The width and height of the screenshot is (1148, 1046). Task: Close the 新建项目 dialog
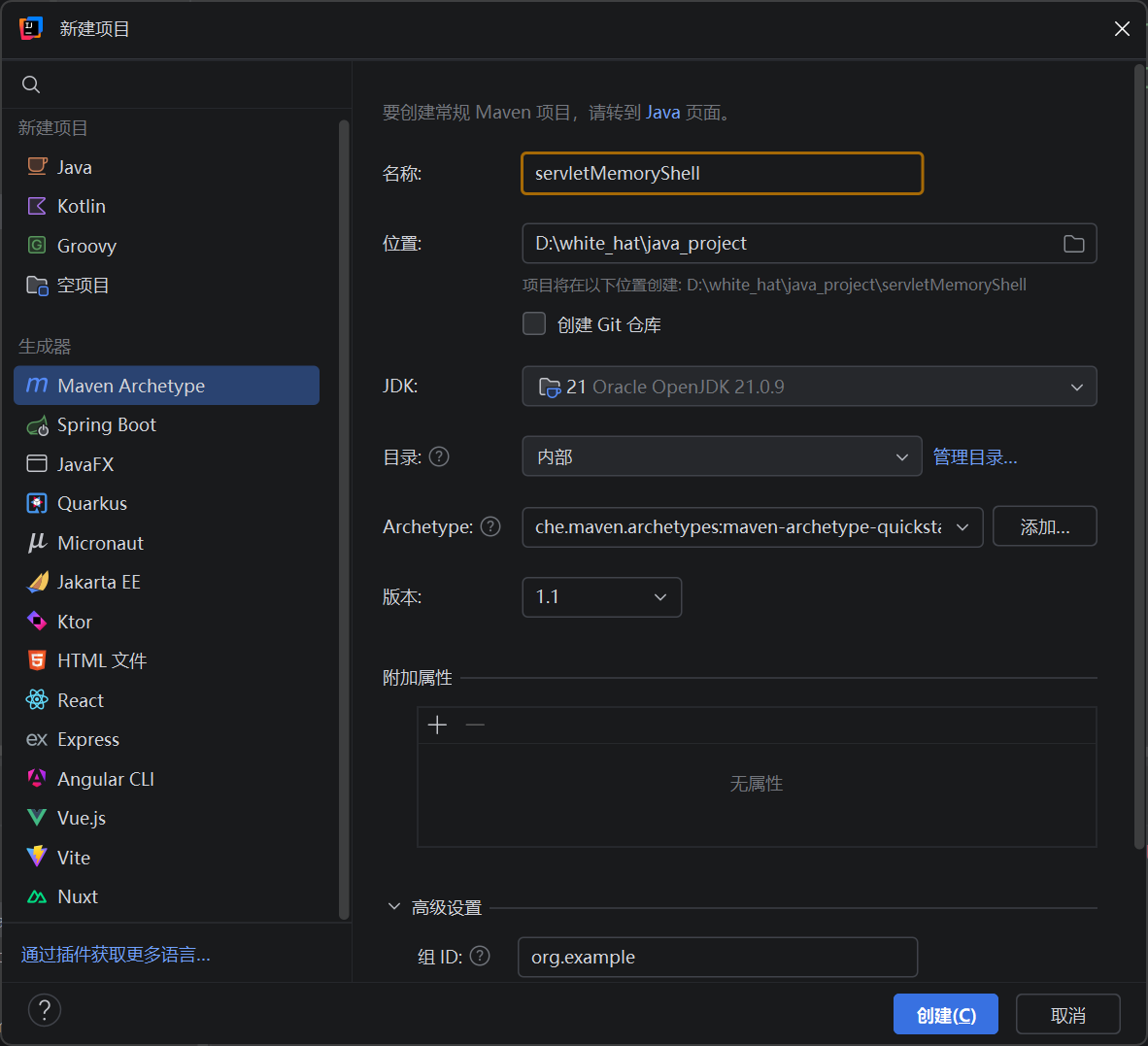1122,28
